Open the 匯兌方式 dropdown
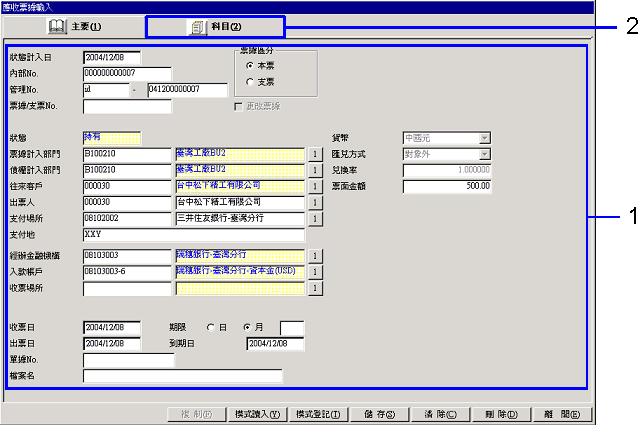 pos(484,154)
